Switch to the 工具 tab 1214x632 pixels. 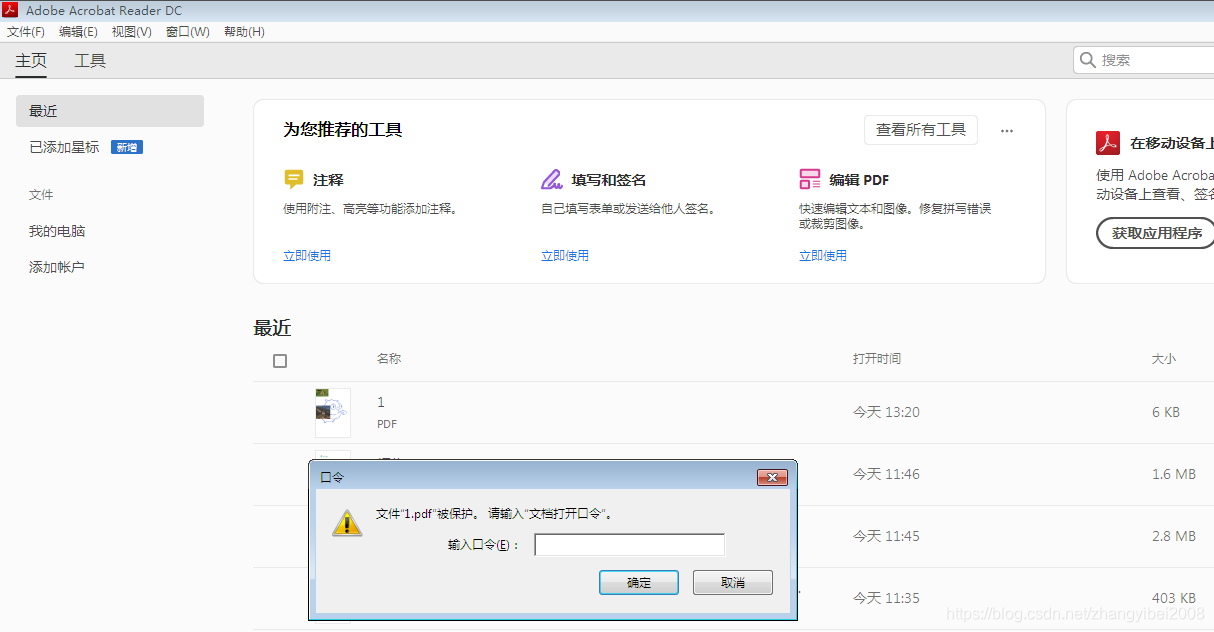tap(90, 60)
